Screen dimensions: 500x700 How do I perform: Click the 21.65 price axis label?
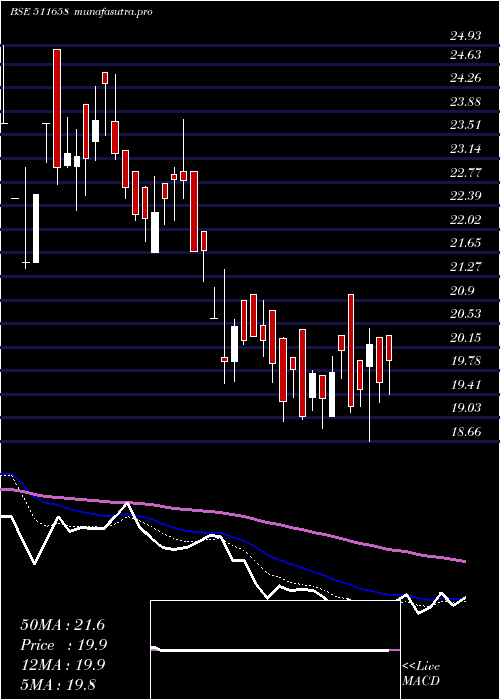[x=466, y=243]
